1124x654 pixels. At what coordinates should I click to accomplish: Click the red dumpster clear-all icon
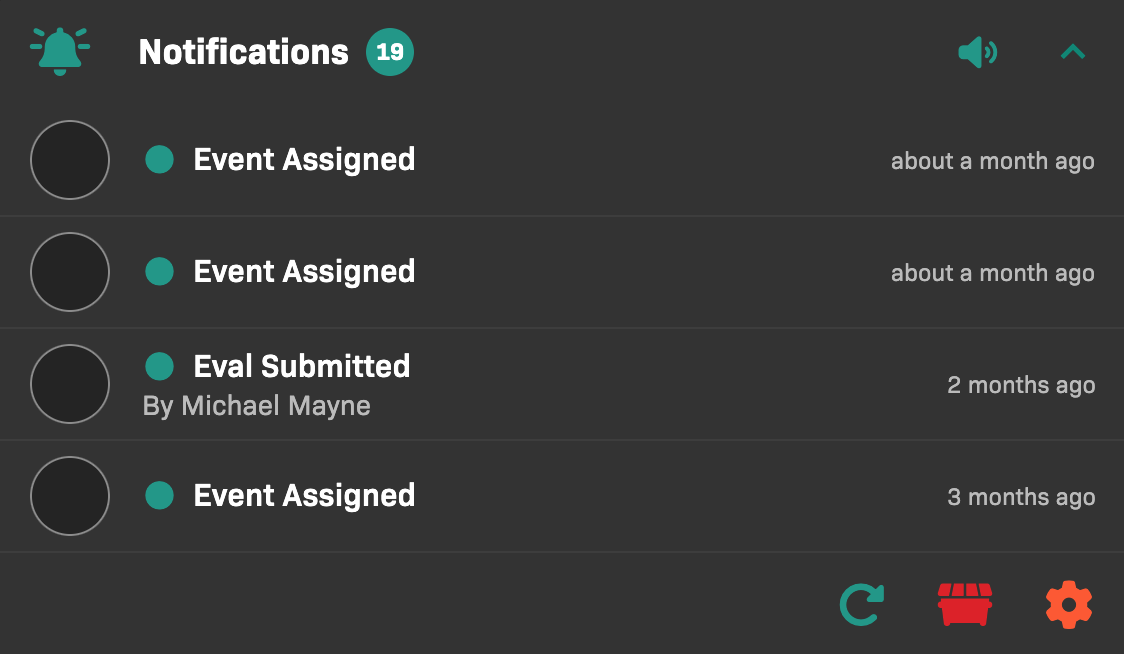pos(965,605)
